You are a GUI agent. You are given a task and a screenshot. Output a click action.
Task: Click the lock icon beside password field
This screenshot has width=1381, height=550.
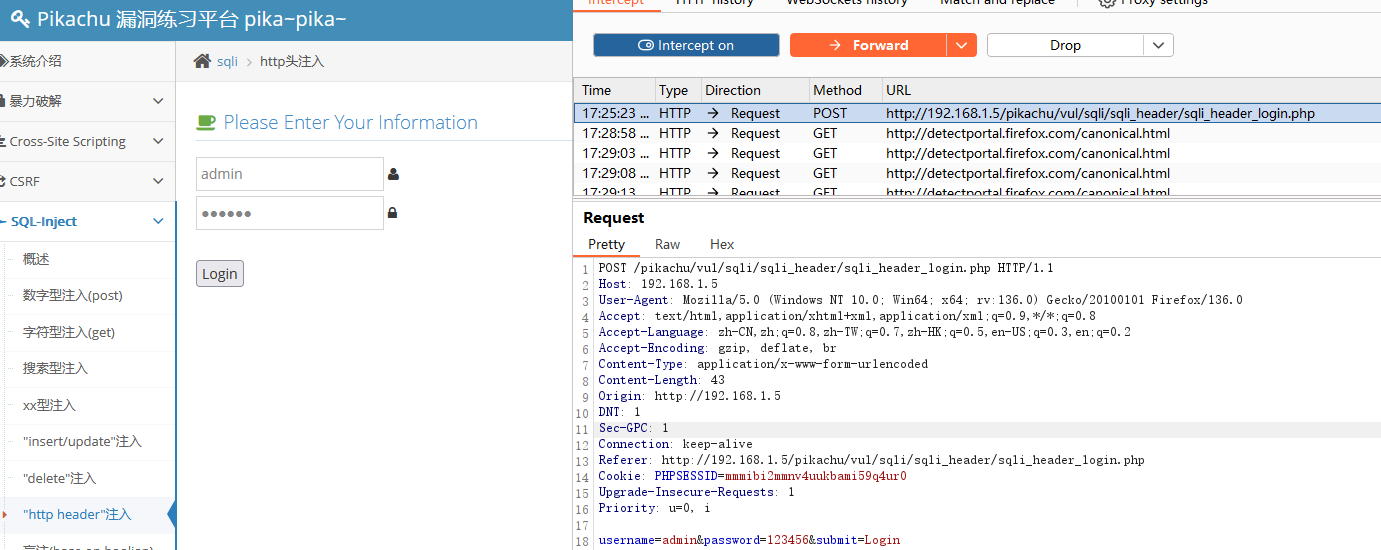pyautogui.click(x=393, y=213)
